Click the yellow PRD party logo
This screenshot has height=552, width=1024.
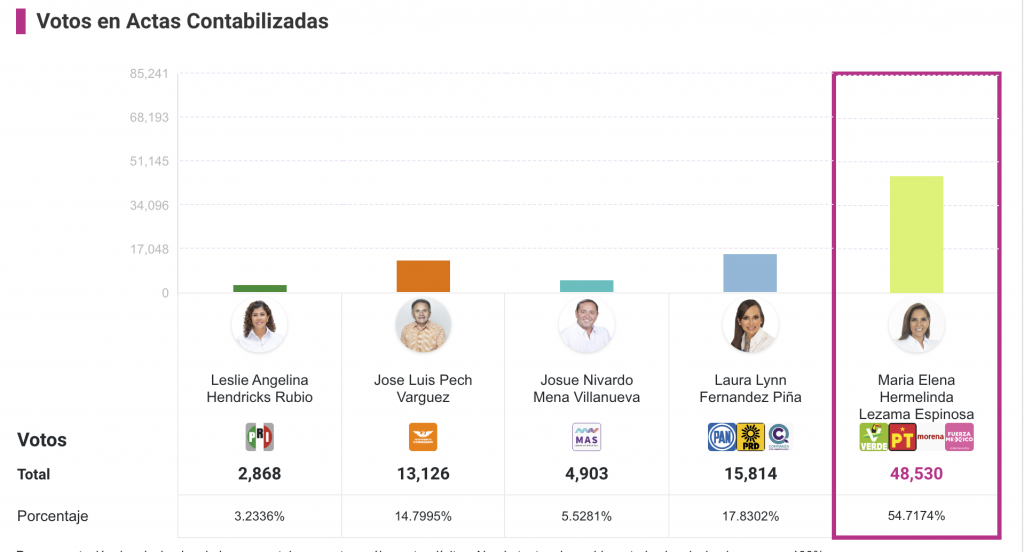(x=750, y=437)
